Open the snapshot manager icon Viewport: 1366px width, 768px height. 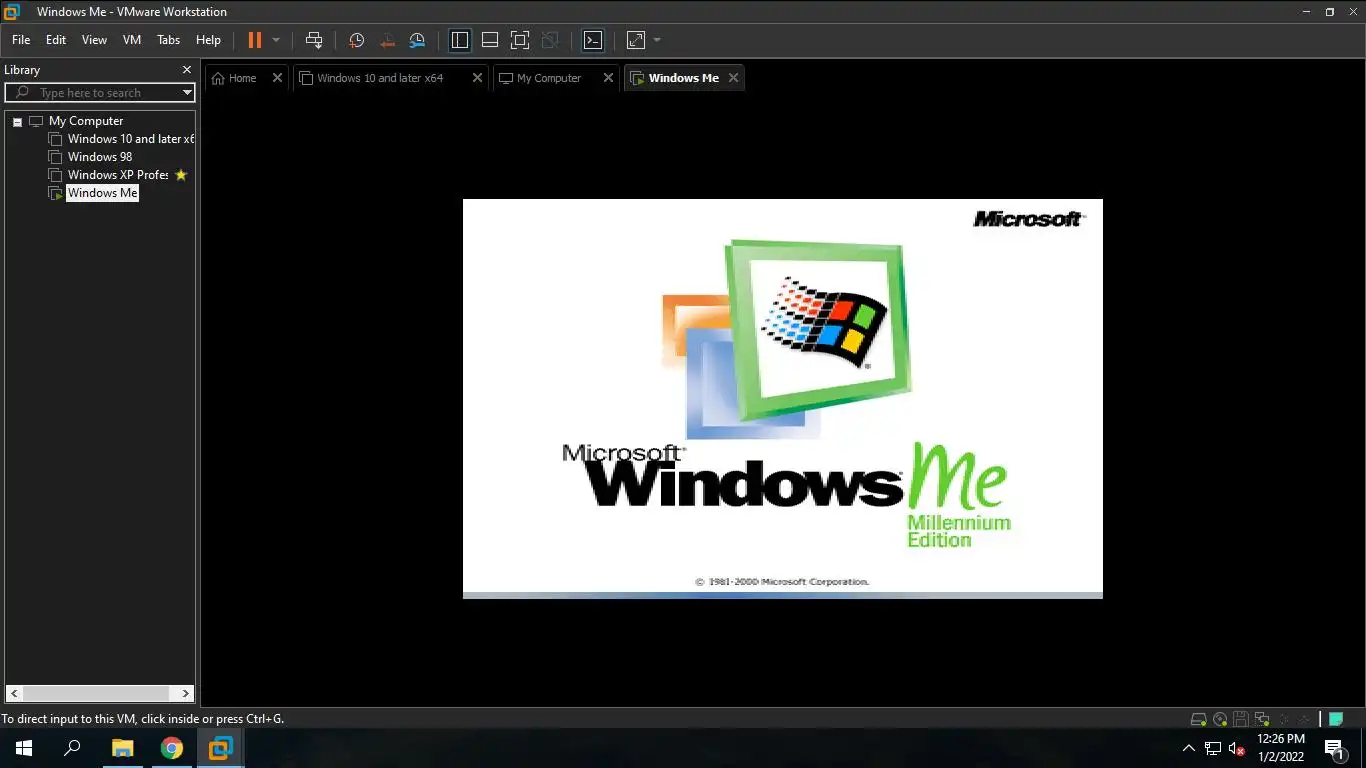point(417,40)
